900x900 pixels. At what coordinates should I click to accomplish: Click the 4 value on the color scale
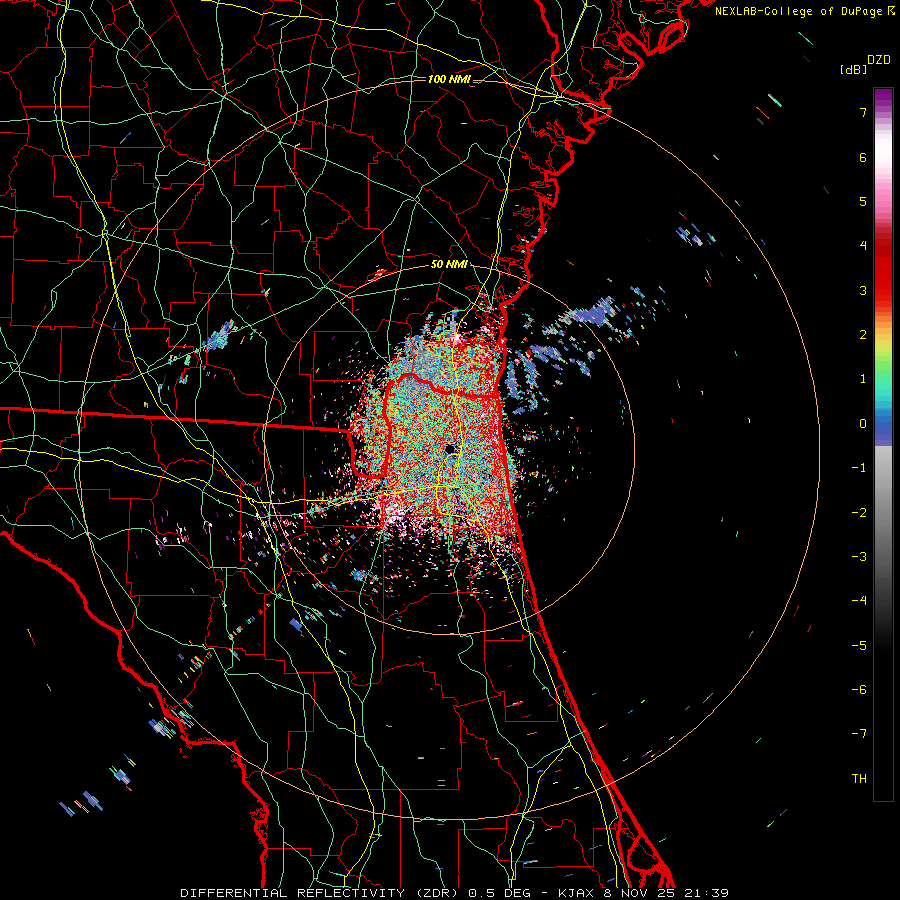click(x=863, y=246)
